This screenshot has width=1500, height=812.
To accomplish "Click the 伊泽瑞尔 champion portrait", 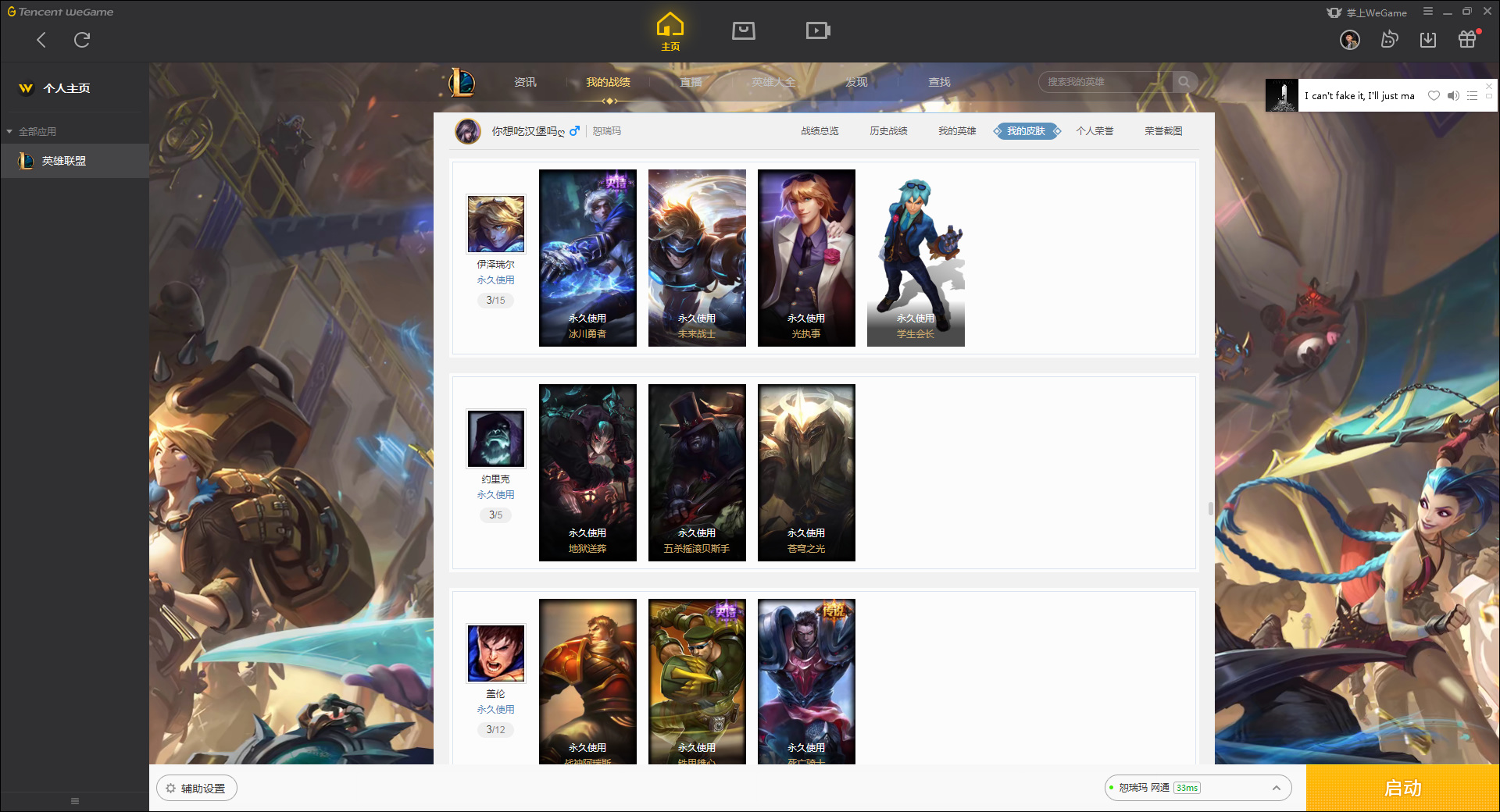I will (x=496, y=223).
